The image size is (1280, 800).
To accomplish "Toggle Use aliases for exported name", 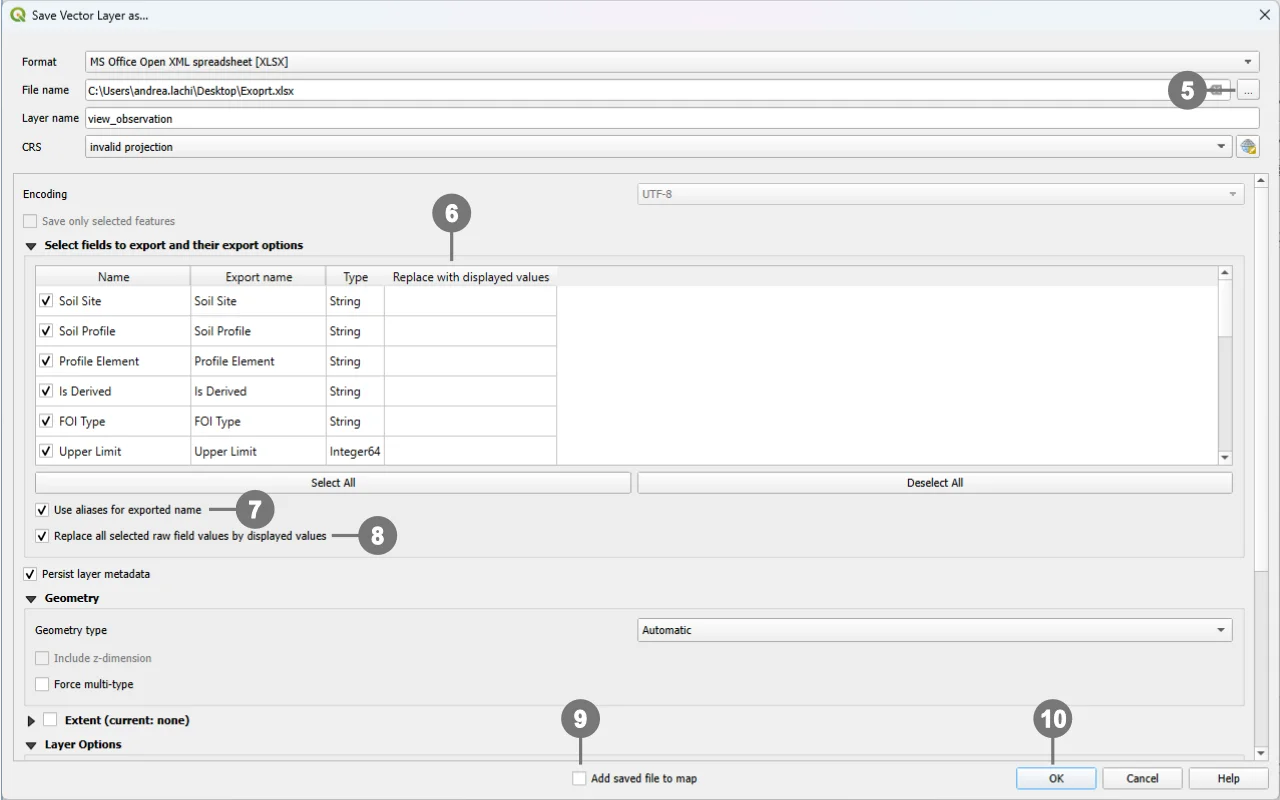I will click(x=42, y=510).
